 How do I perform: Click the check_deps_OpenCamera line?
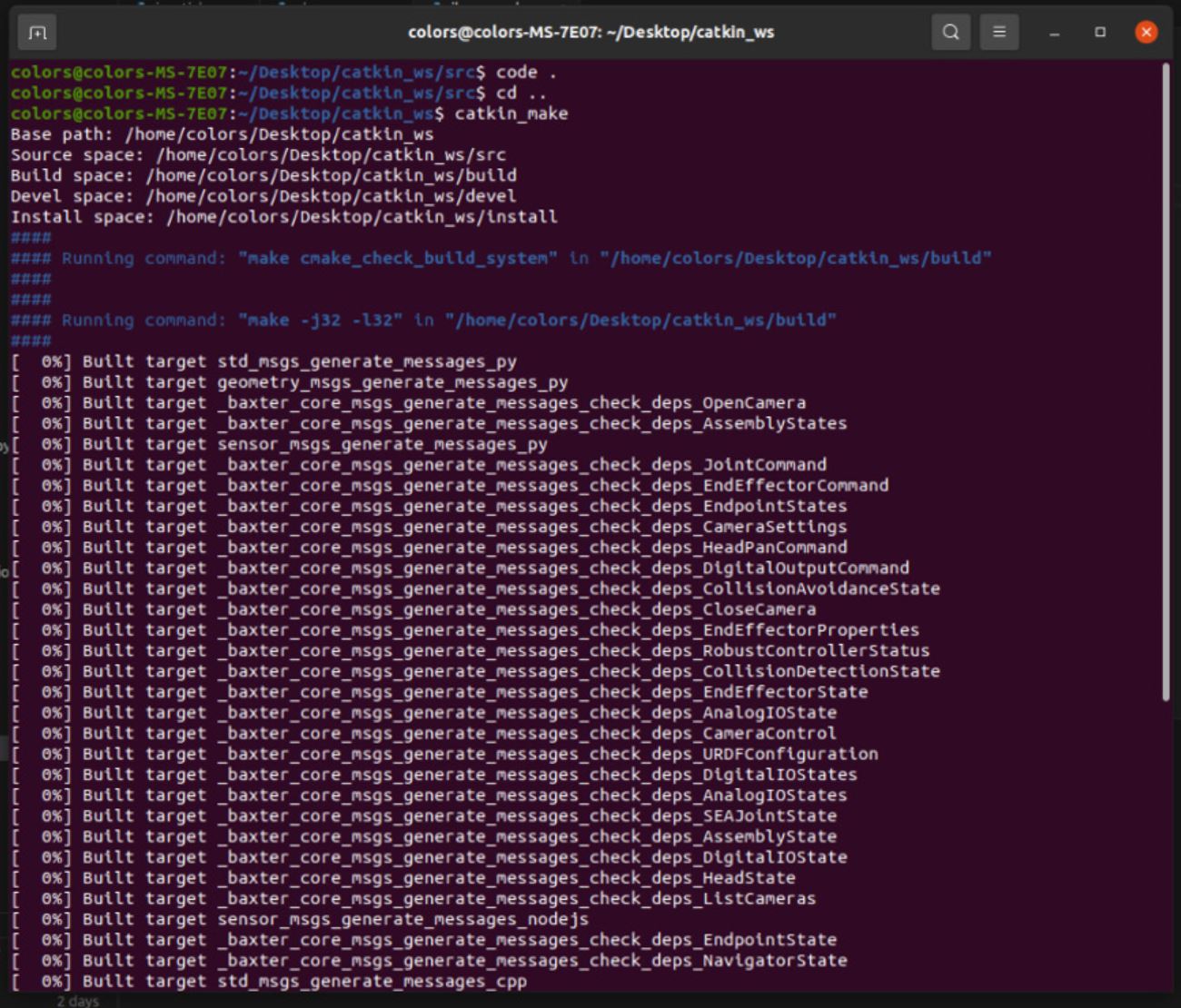409,402
